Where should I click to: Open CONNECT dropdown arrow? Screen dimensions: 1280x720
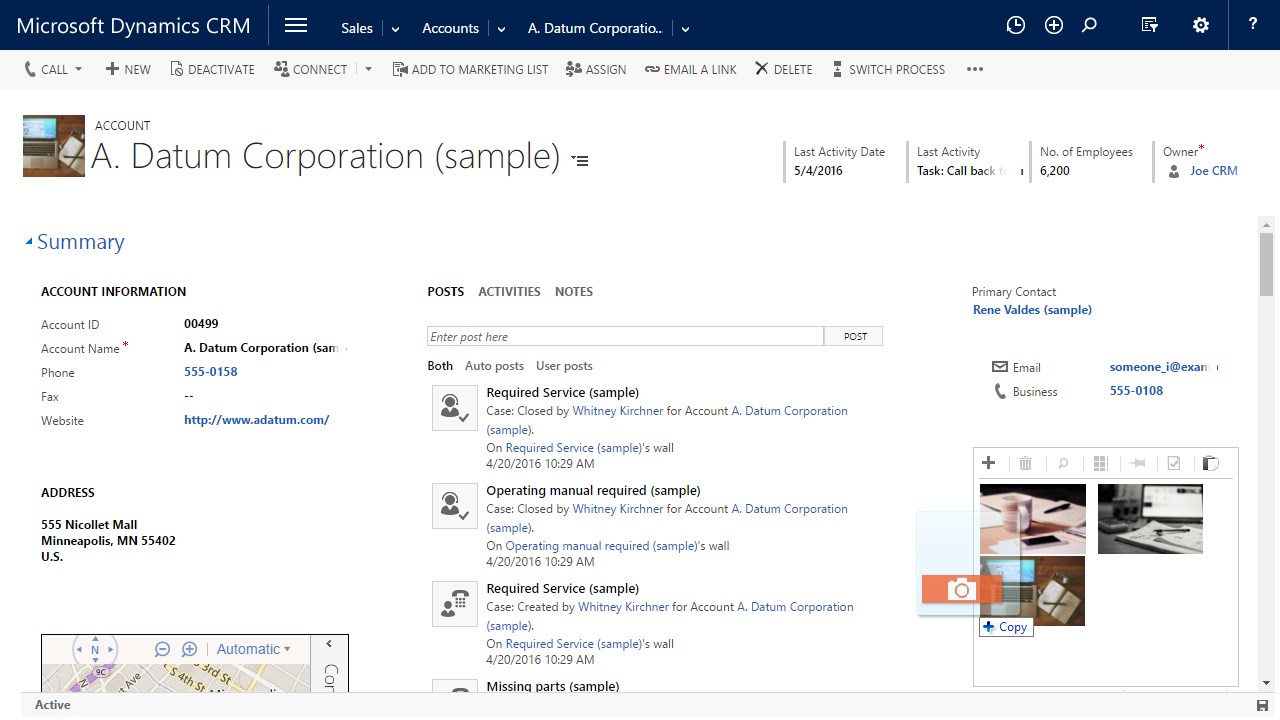[368, 69]
